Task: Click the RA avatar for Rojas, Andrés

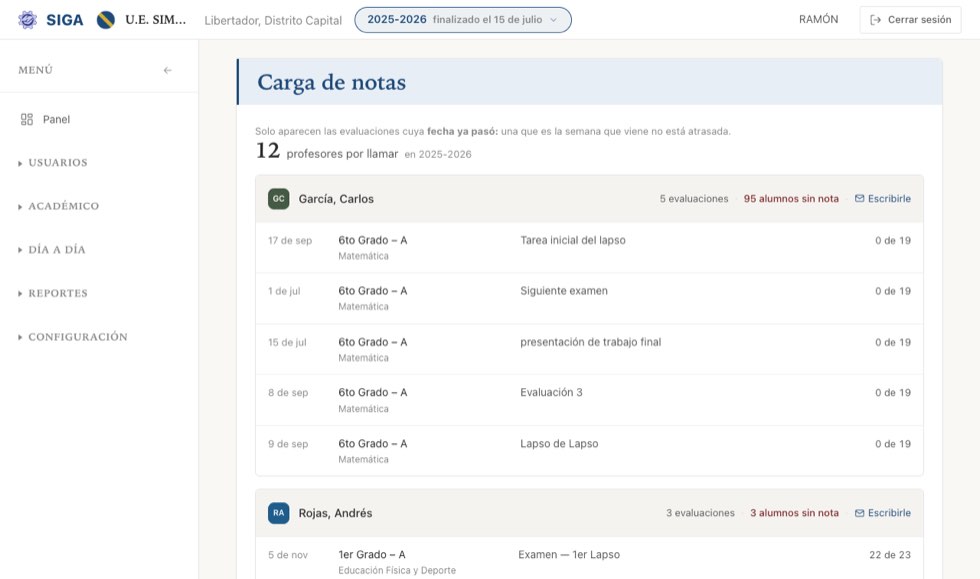Action: click(x=279, y=513)
